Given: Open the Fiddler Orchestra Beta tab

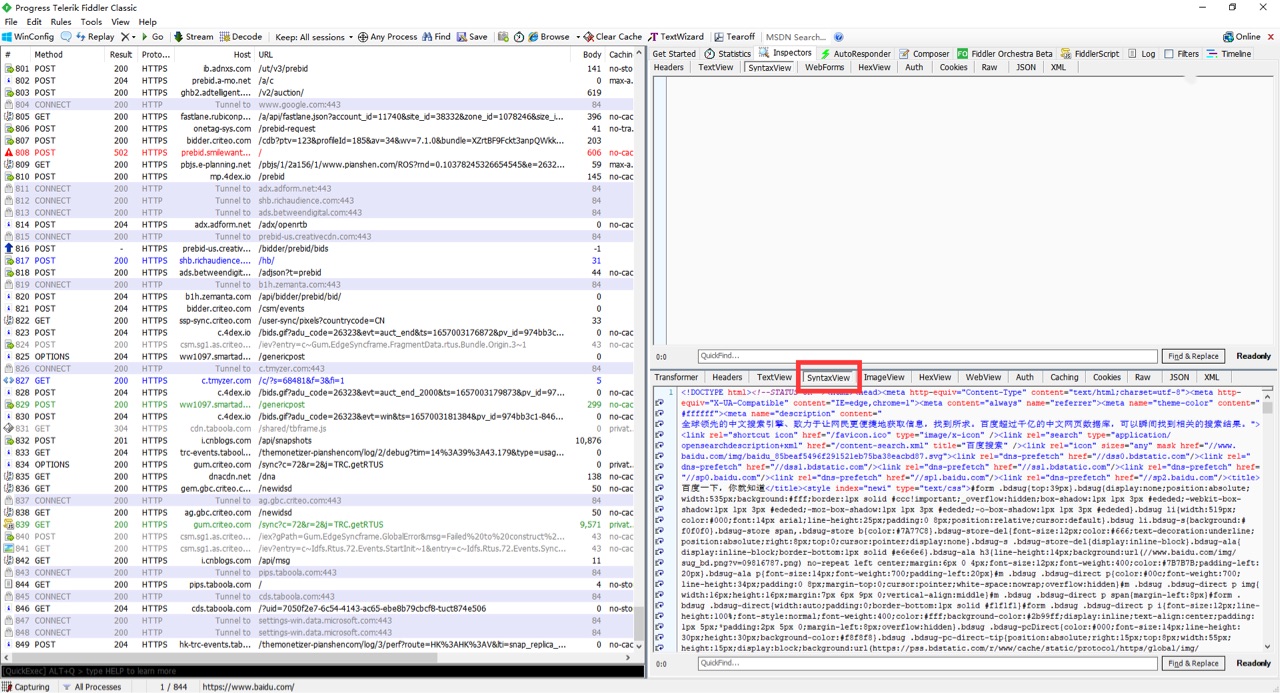Looking at the screenshot, I should [x=1005, y=53].
